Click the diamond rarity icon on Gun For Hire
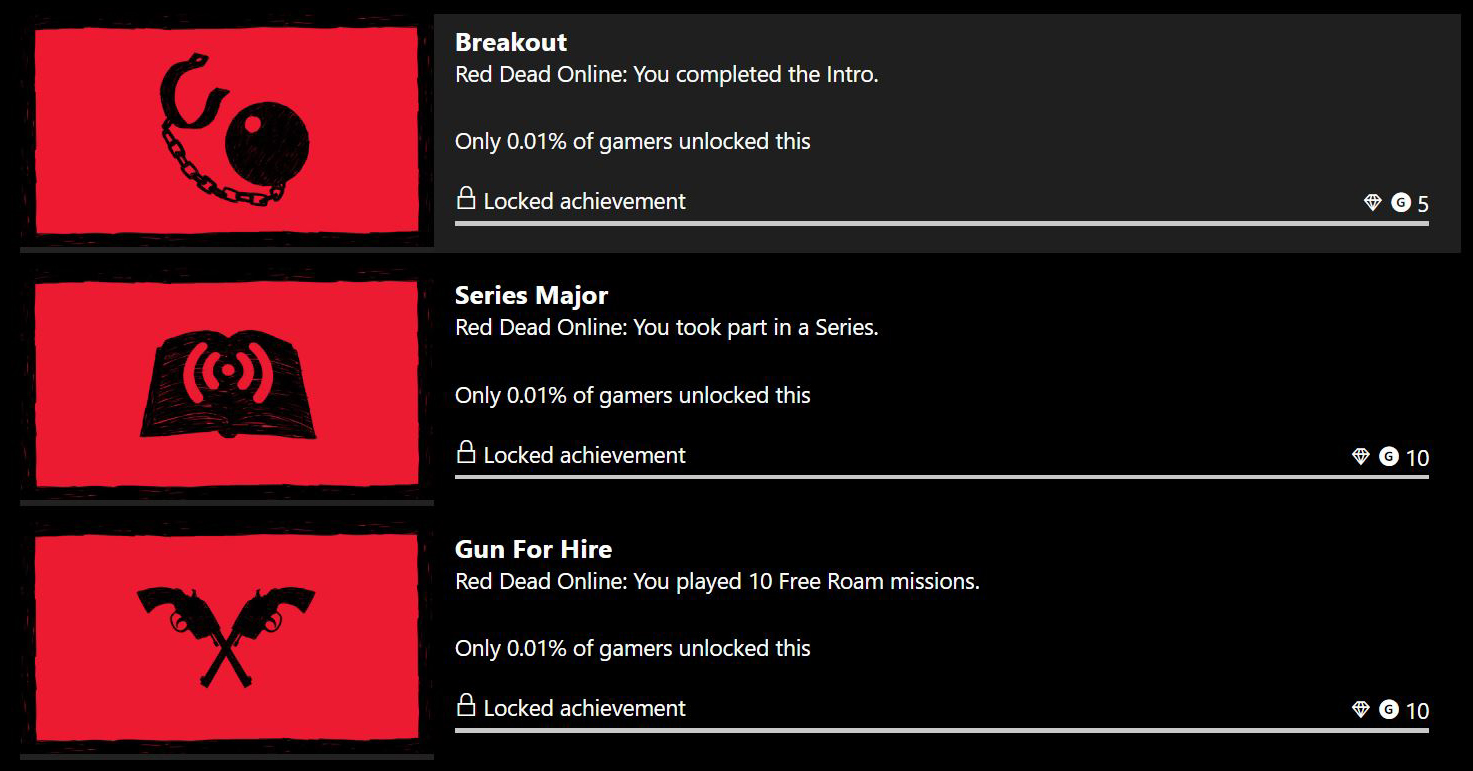 click(1361, 710)
